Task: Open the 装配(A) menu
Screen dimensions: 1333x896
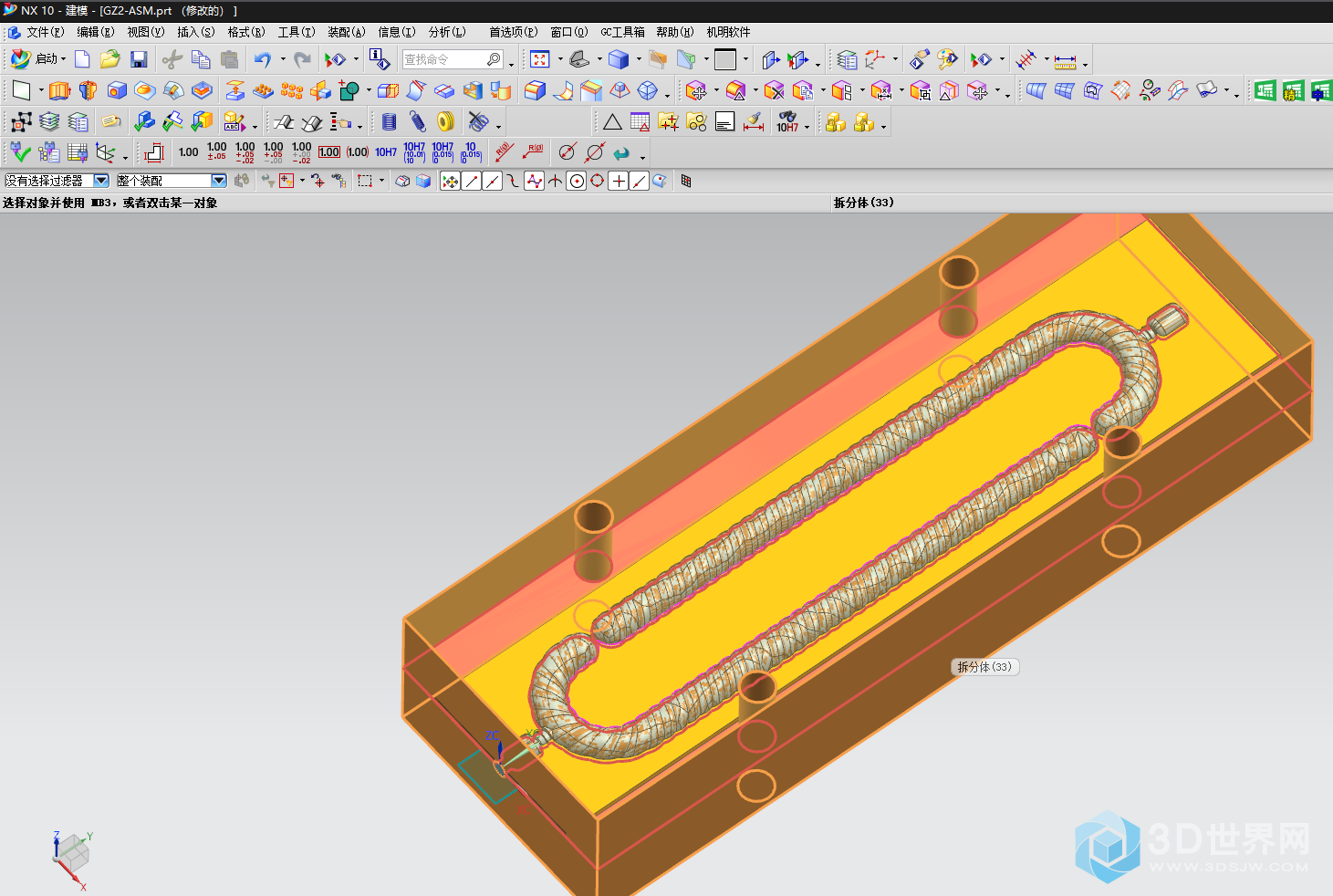Action: pyautogui.click(x=347, y=32)
